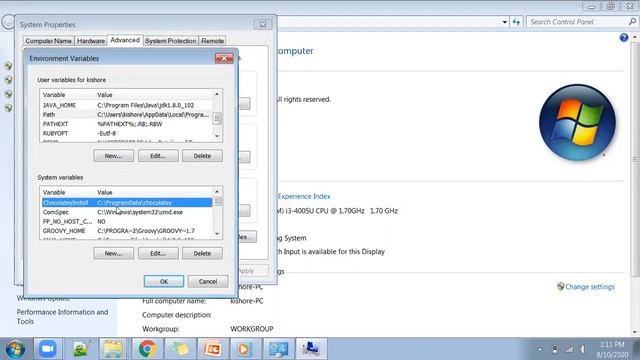Cancel the Environment Variables dialog
The image size is (640, 360).
point(208,282)
